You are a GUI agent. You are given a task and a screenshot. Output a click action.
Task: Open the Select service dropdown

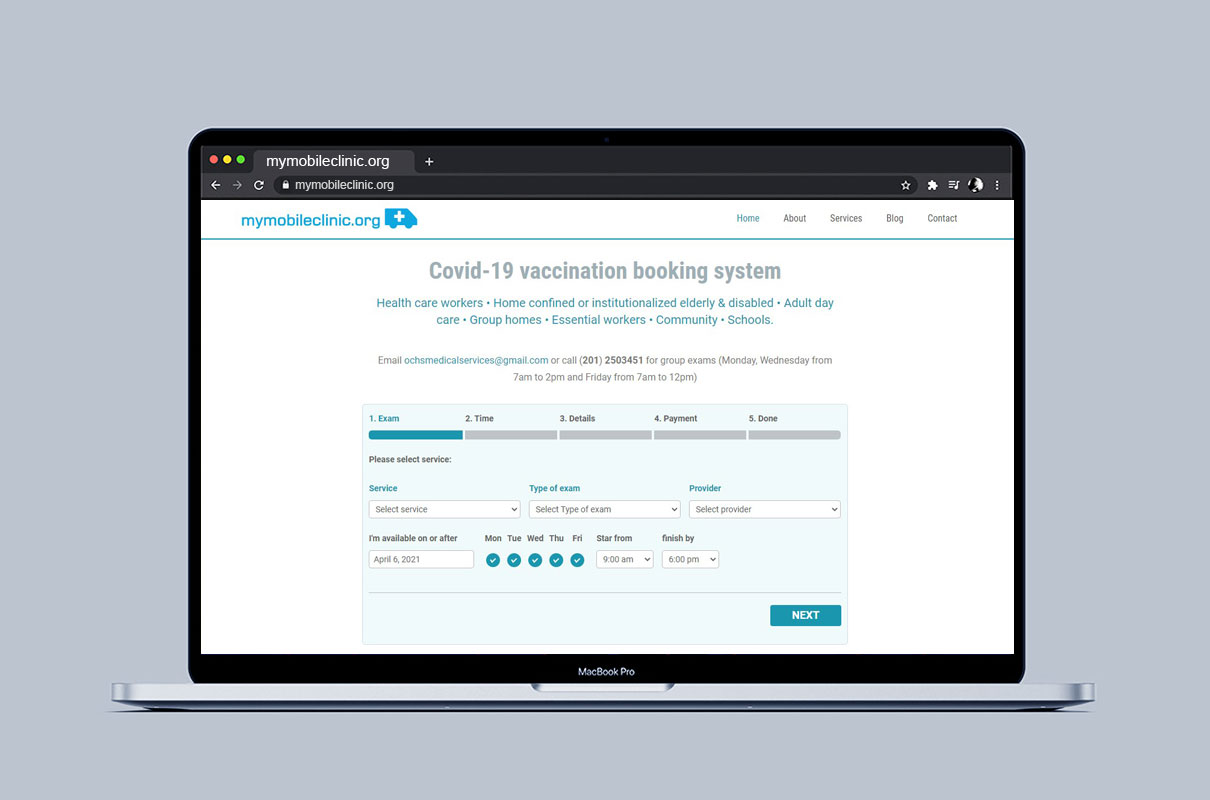pos(444,509)
